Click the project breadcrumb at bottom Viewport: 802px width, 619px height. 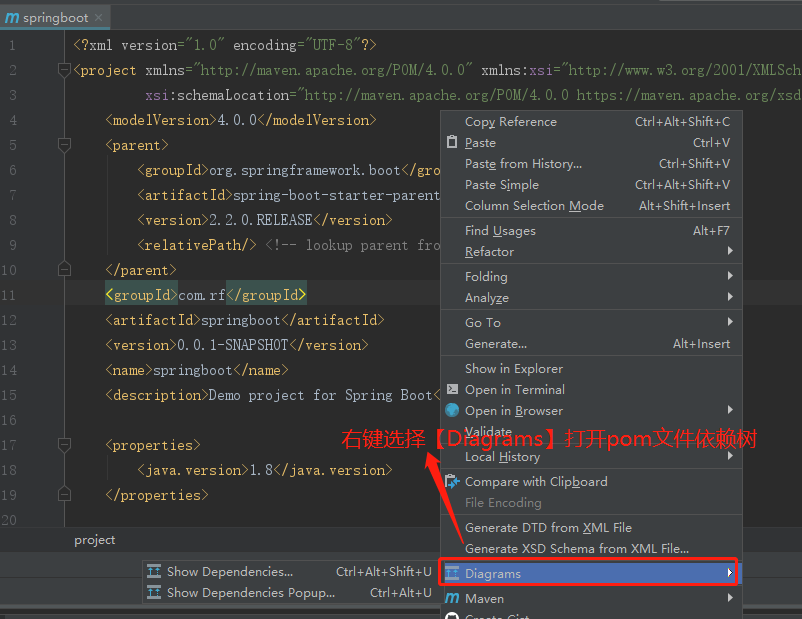point(95,540)
